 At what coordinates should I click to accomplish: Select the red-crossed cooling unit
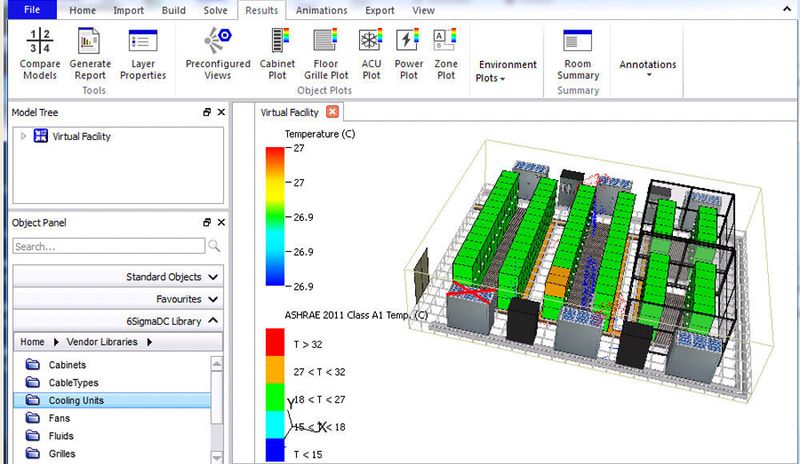point(470,309)
